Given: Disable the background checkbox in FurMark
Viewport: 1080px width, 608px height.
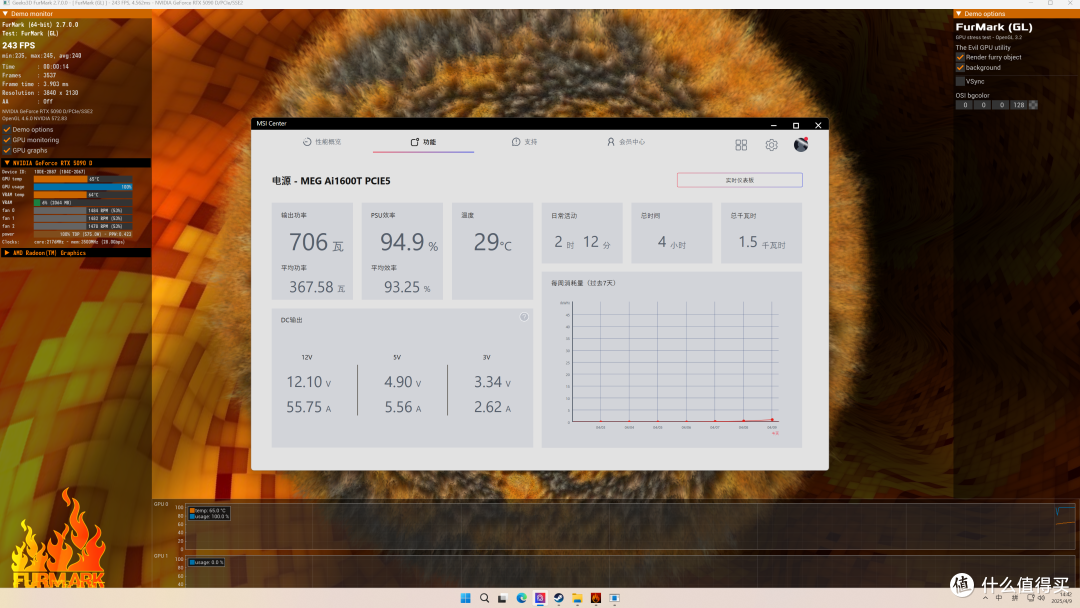Looking at the screenshot, I should pyautogui.click(x=960, y=67).
